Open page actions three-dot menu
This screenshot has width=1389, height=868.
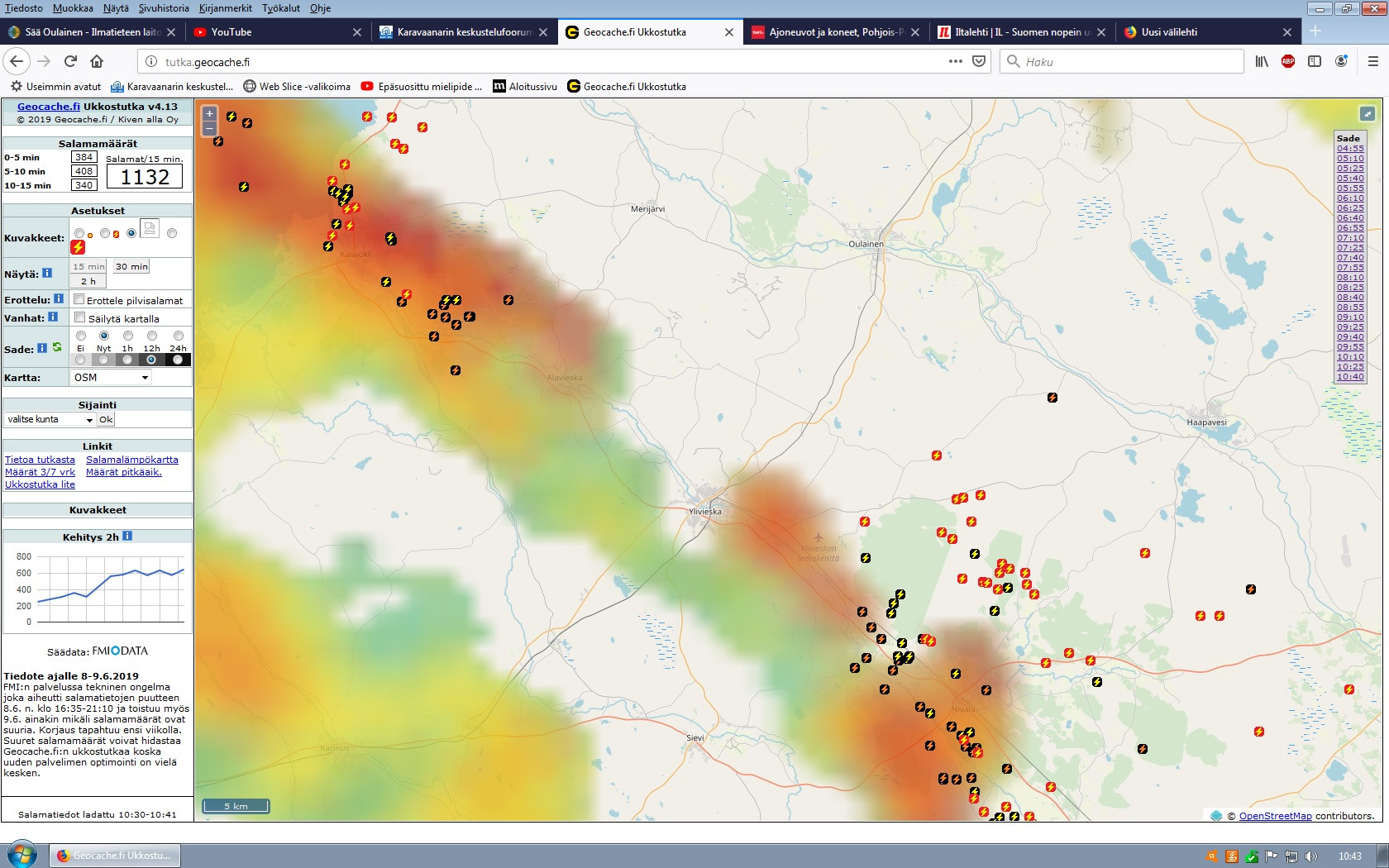(x=955, y=61)
